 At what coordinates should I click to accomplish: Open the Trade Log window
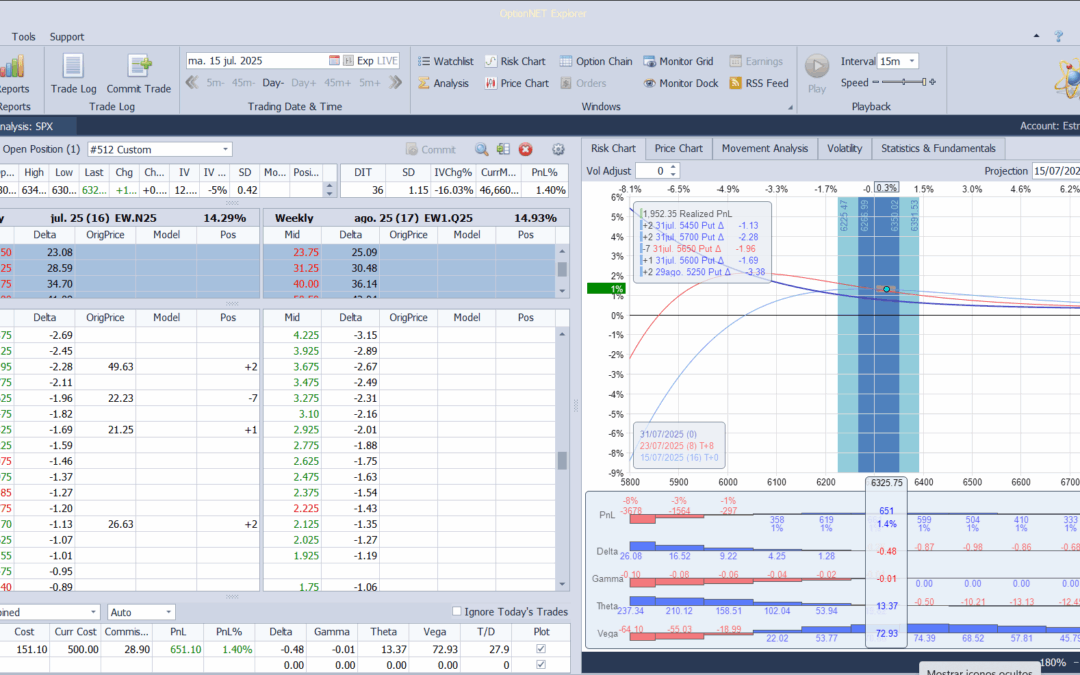coord(73,74)
